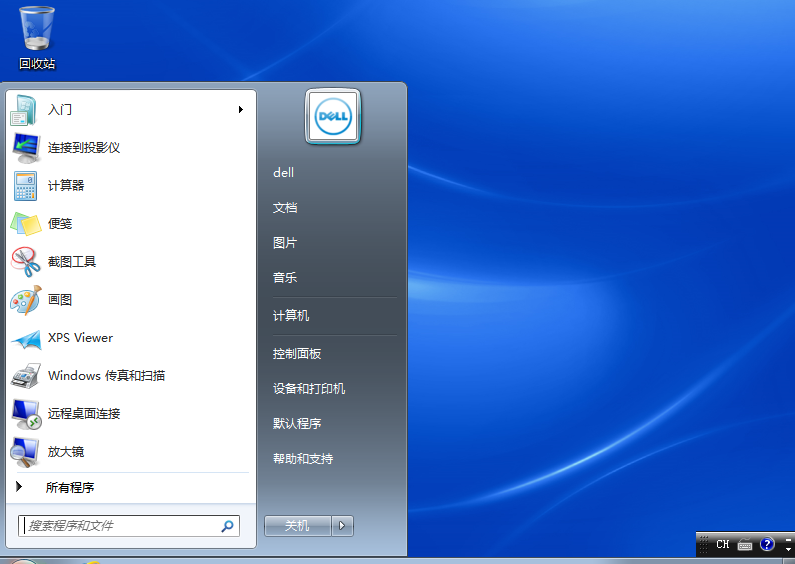Open 图片 pictures from Start menu
Image resolution: width=795 pixels, height=564 pixels.
[x=285, y=242]
